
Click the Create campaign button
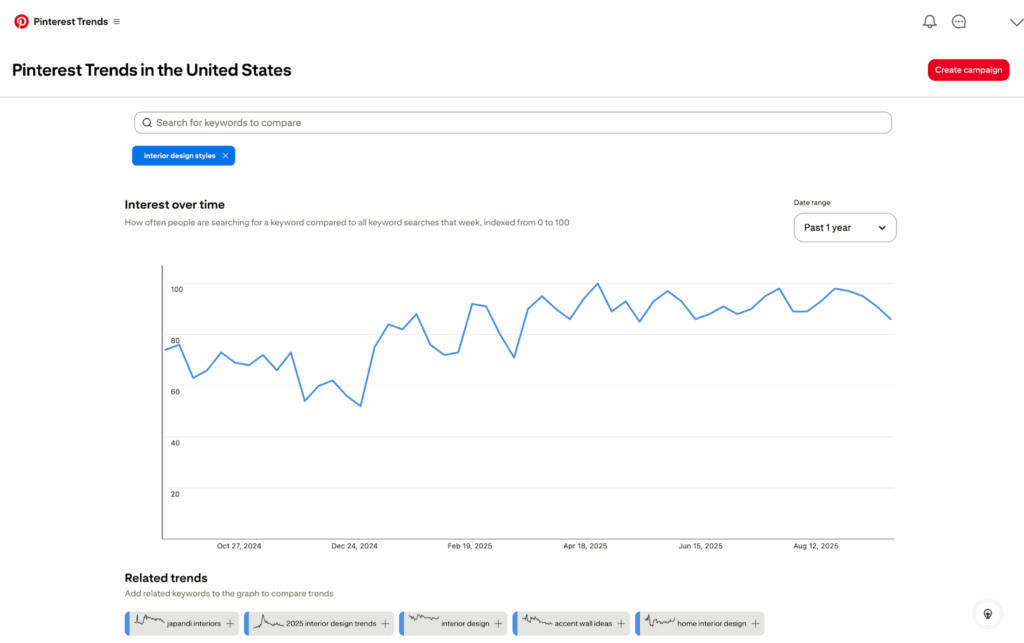pyautogui.click(x=968, y=70)
